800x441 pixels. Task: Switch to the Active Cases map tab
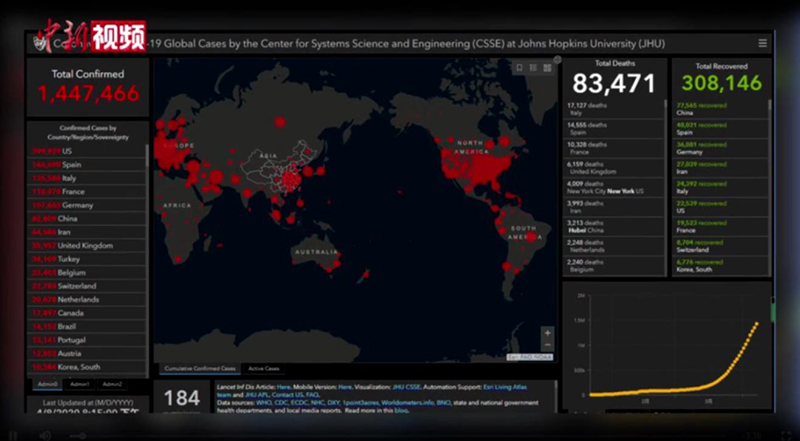[264, 369]
